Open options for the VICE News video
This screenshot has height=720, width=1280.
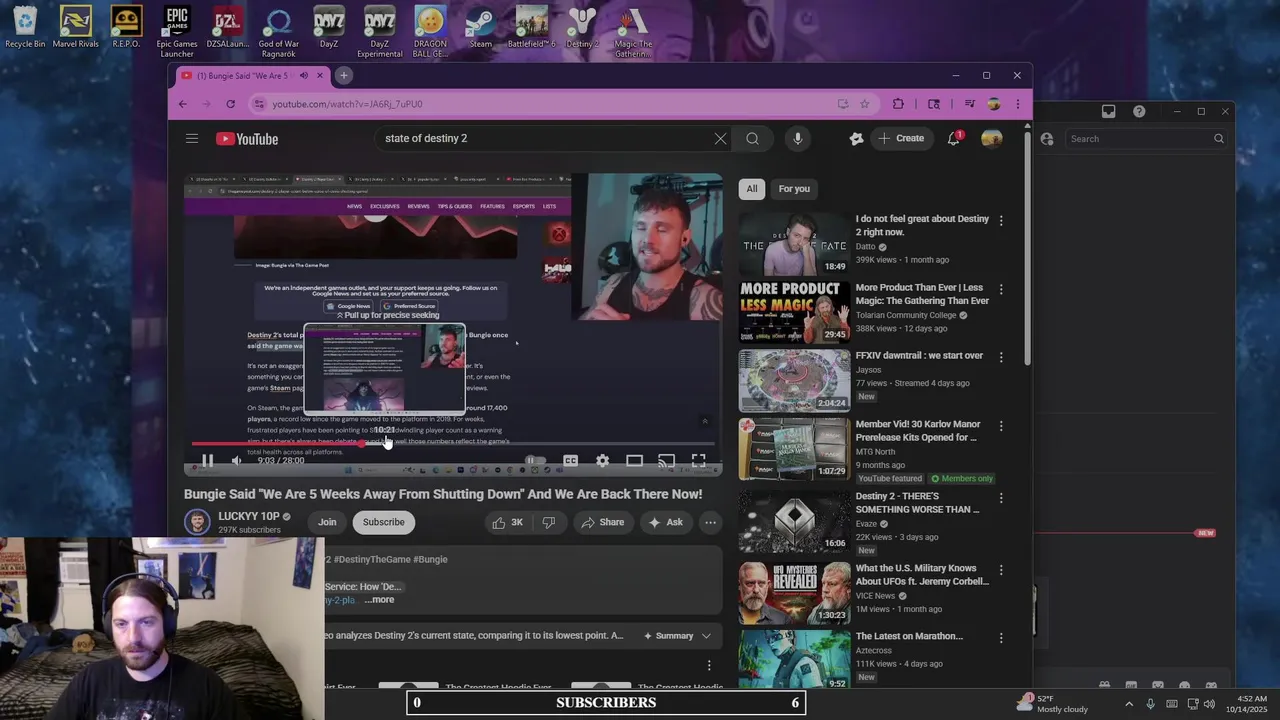click(x=1001, y=570)
